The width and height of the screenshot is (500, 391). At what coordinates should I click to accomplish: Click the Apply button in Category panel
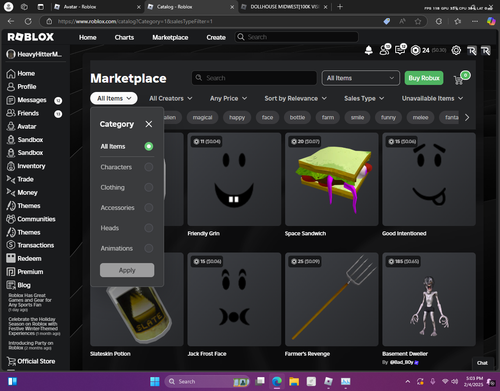click(x=127, y=270)
